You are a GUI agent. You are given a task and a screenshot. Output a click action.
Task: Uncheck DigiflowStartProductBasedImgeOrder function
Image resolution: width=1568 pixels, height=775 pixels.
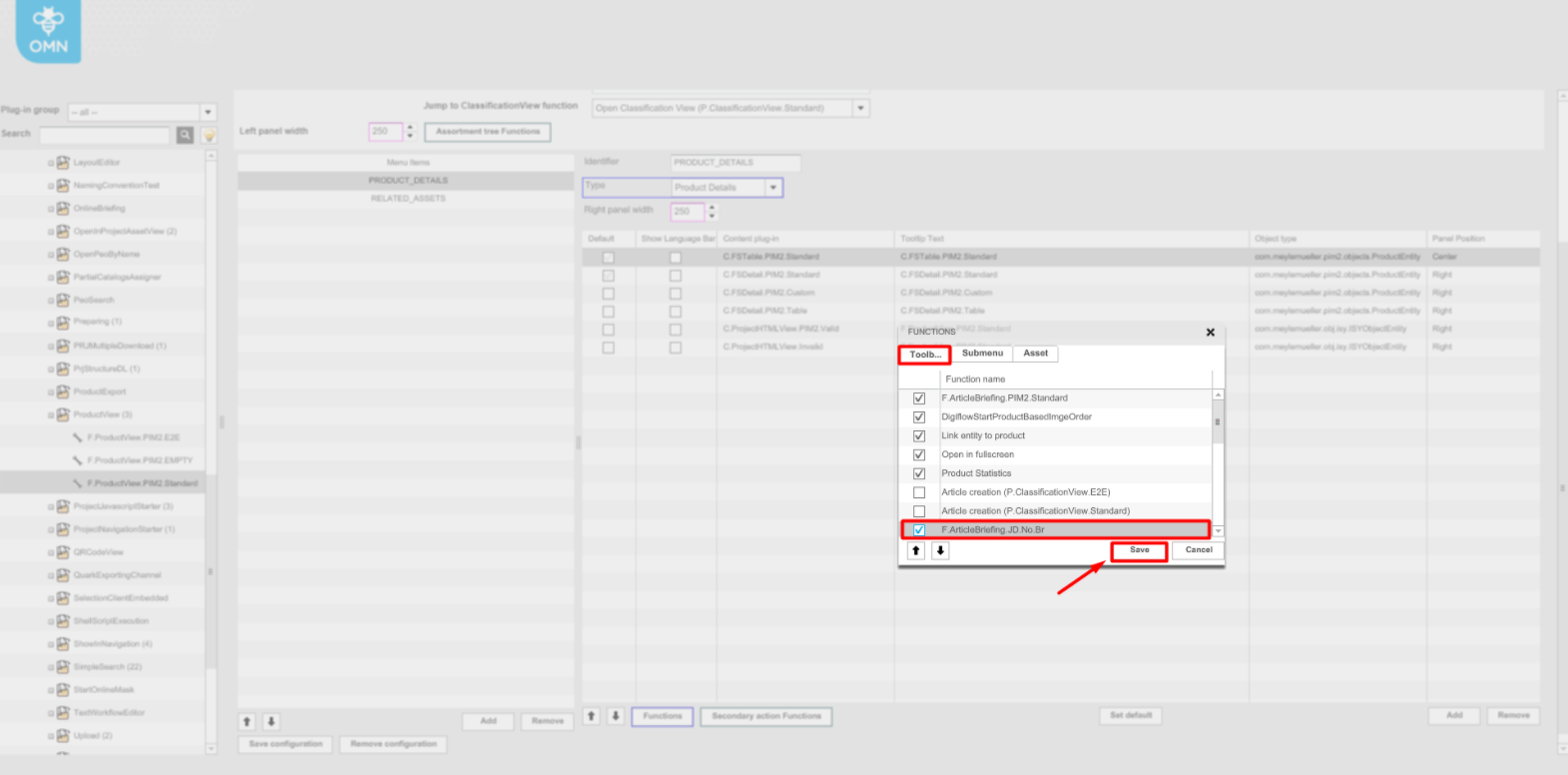click(919, 417)
